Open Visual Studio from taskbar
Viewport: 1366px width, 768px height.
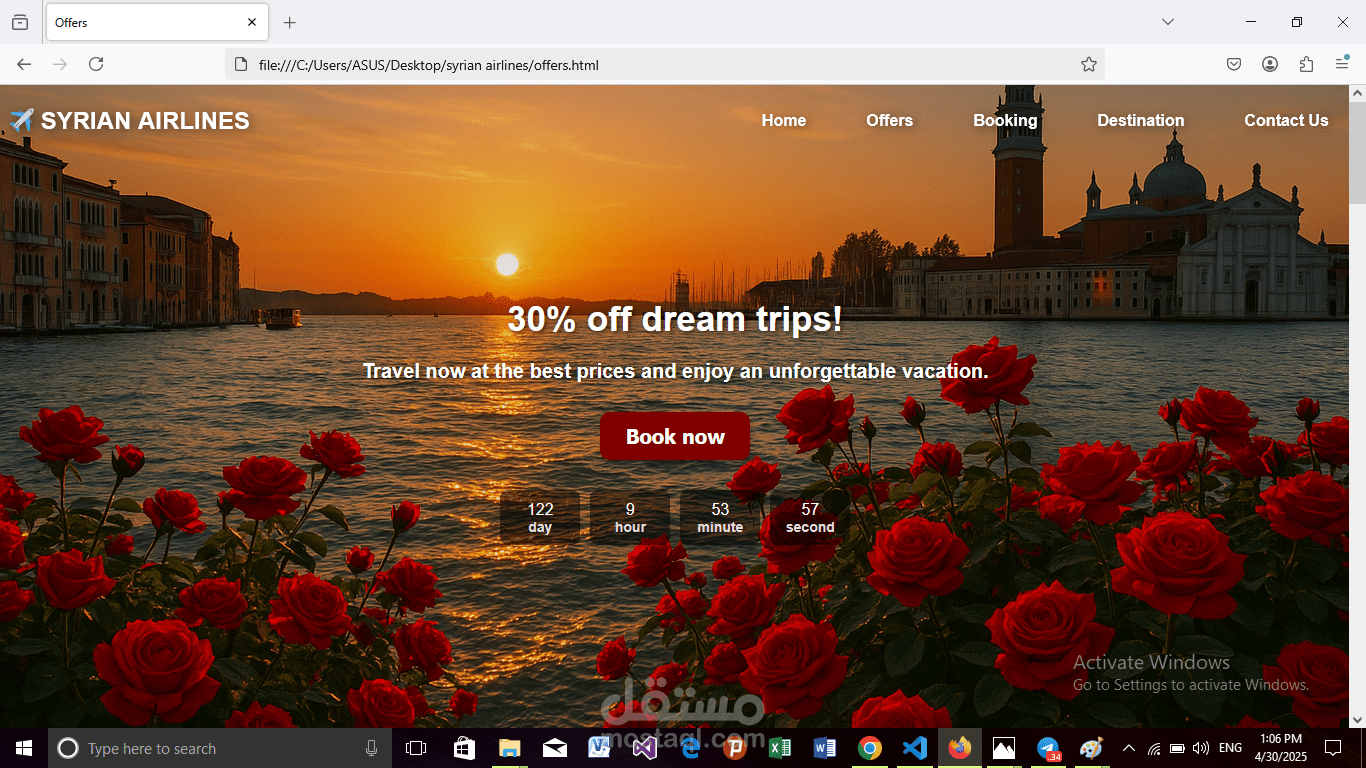(x=645, y=748)
